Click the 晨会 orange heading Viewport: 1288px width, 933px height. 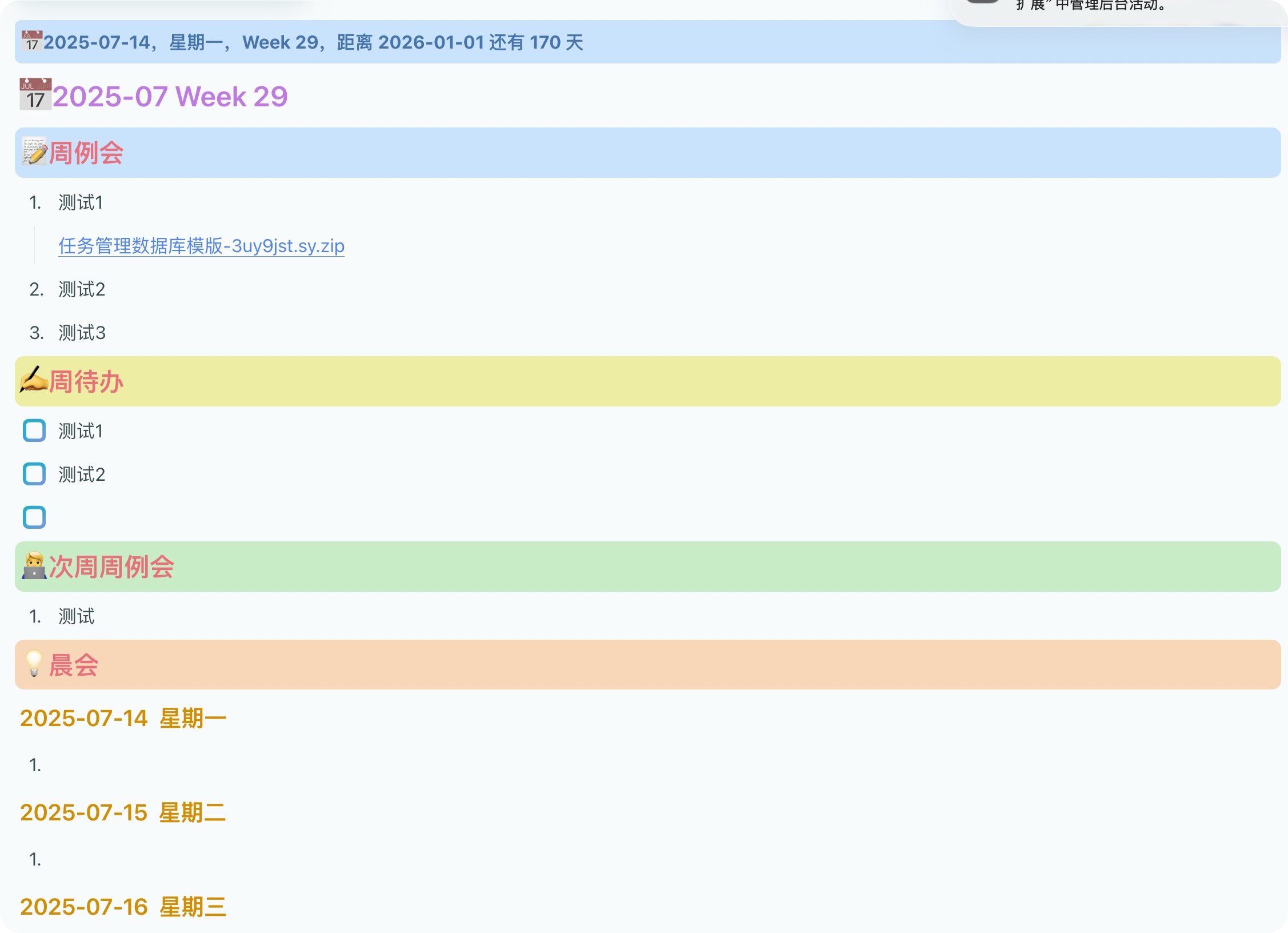(x=74, y=665)
